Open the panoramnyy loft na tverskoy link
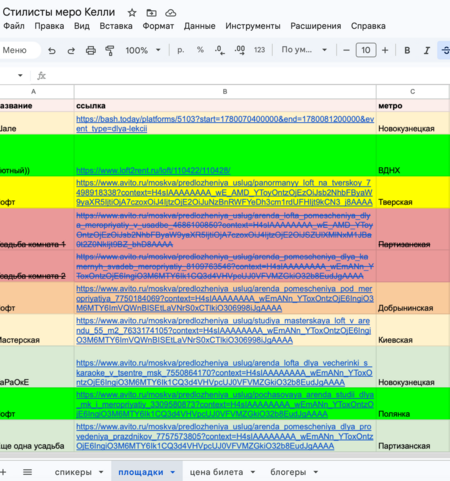450x481 pixels. [x=224, y=192]
